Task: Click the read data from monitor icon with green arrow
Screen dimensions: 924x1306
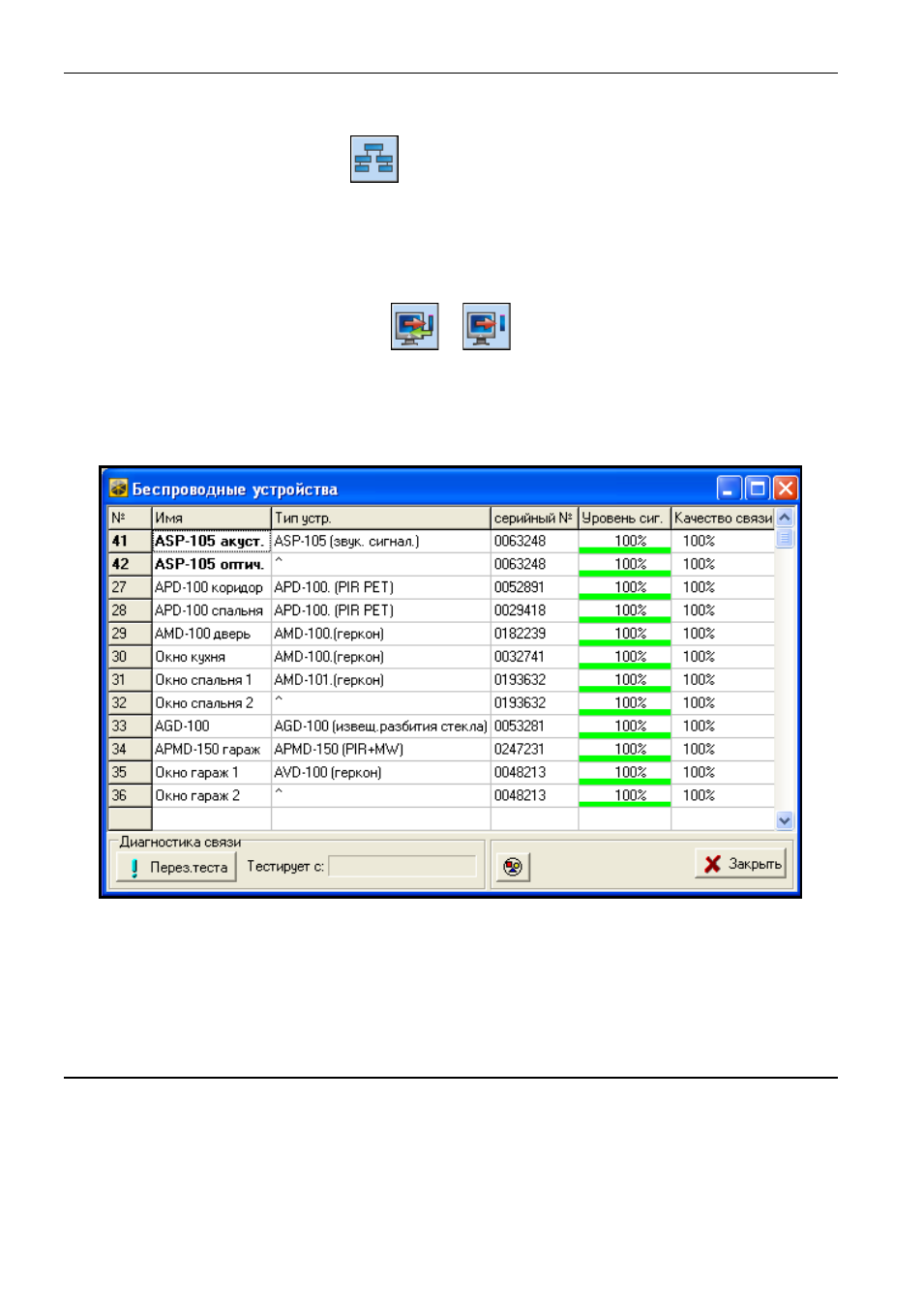Action: click(x=414, y=326)
